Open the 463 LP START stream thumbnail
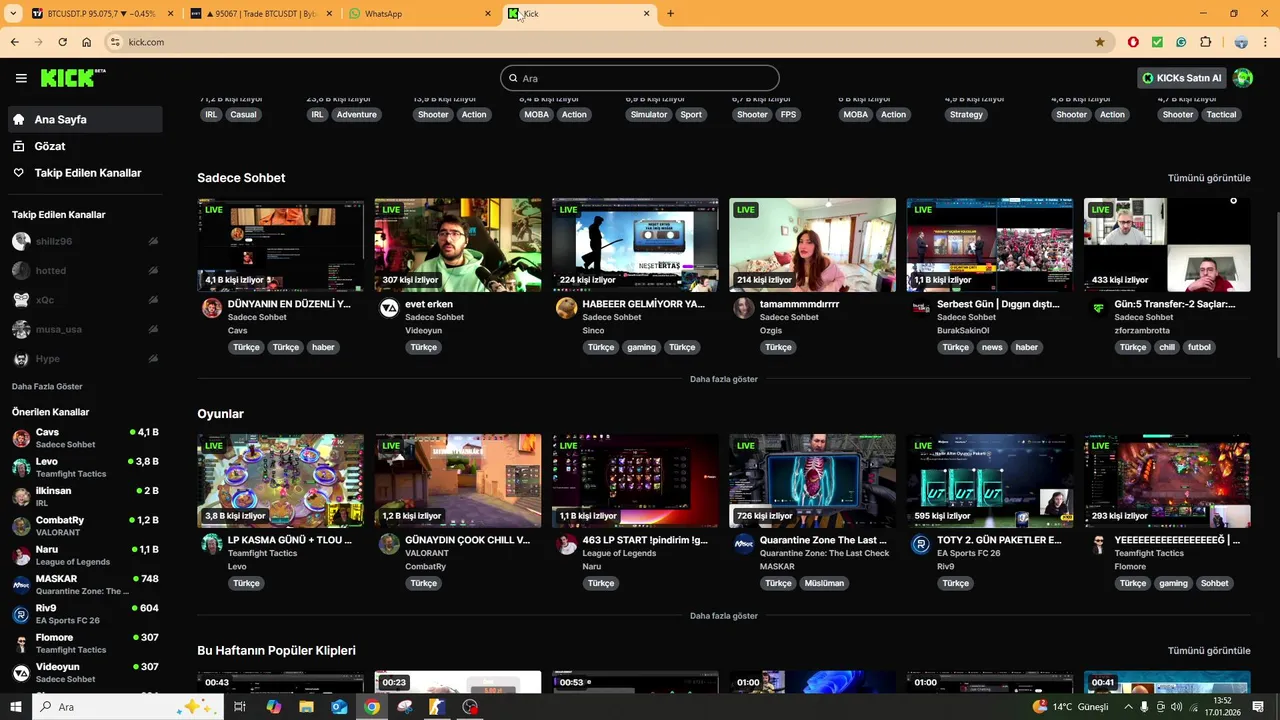The height and width of the screenshot is (720, 1280). click(x=635, y=481)
